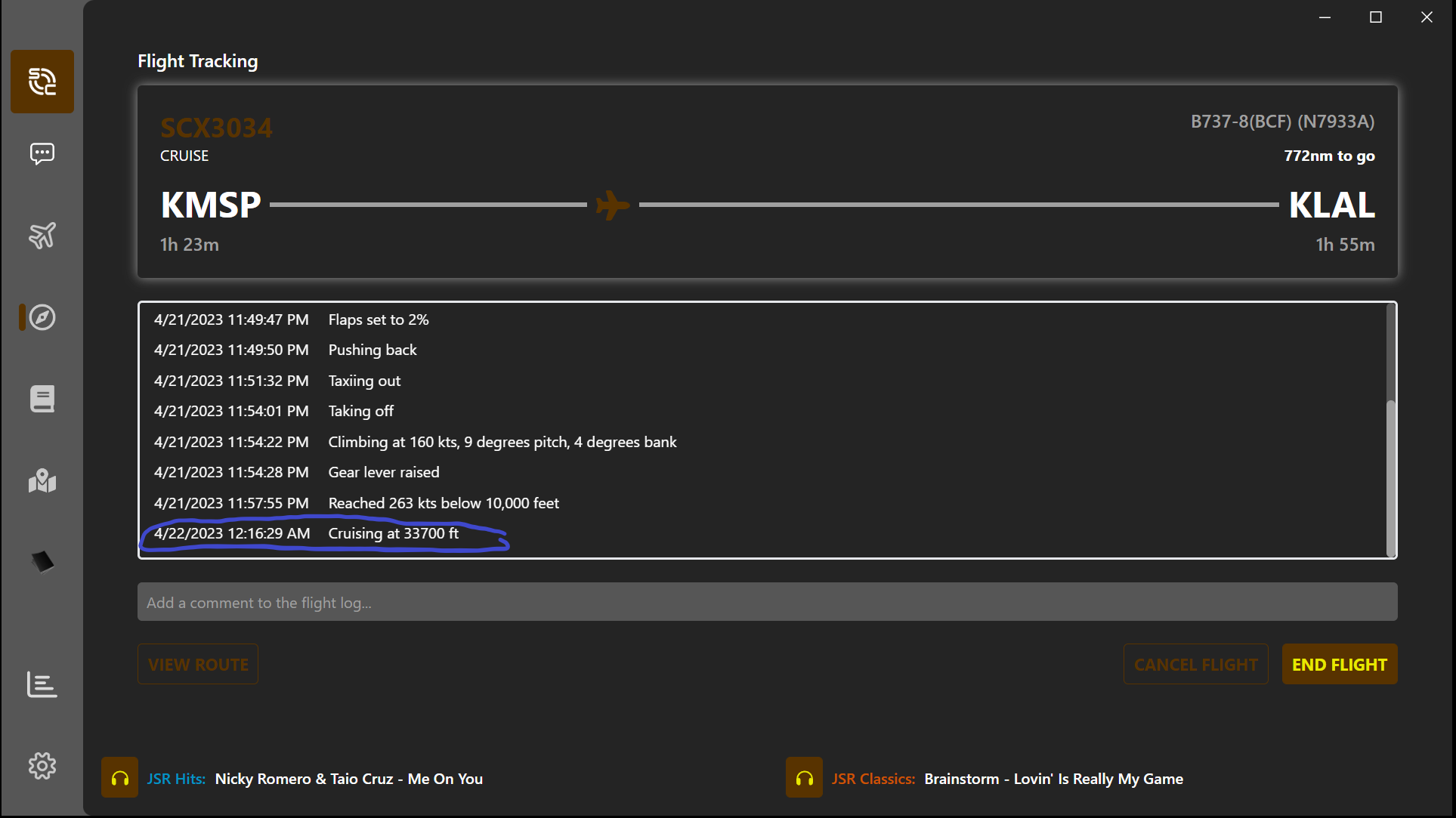This screenshot has height=818, width=1456.
Task: Open the map with pin icon
Action: point(42,480)
